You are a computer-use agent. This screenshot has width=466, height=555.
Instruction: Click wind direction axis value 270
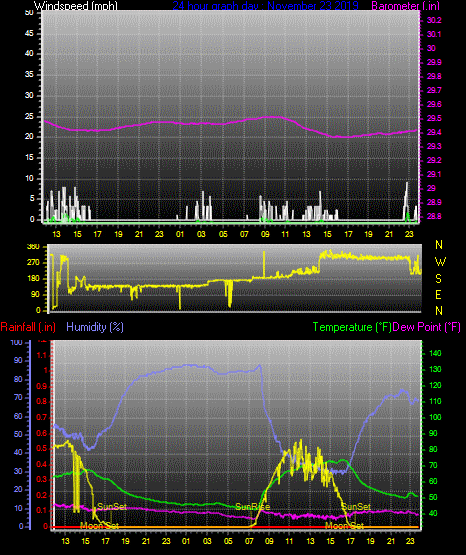coord(33,263)
